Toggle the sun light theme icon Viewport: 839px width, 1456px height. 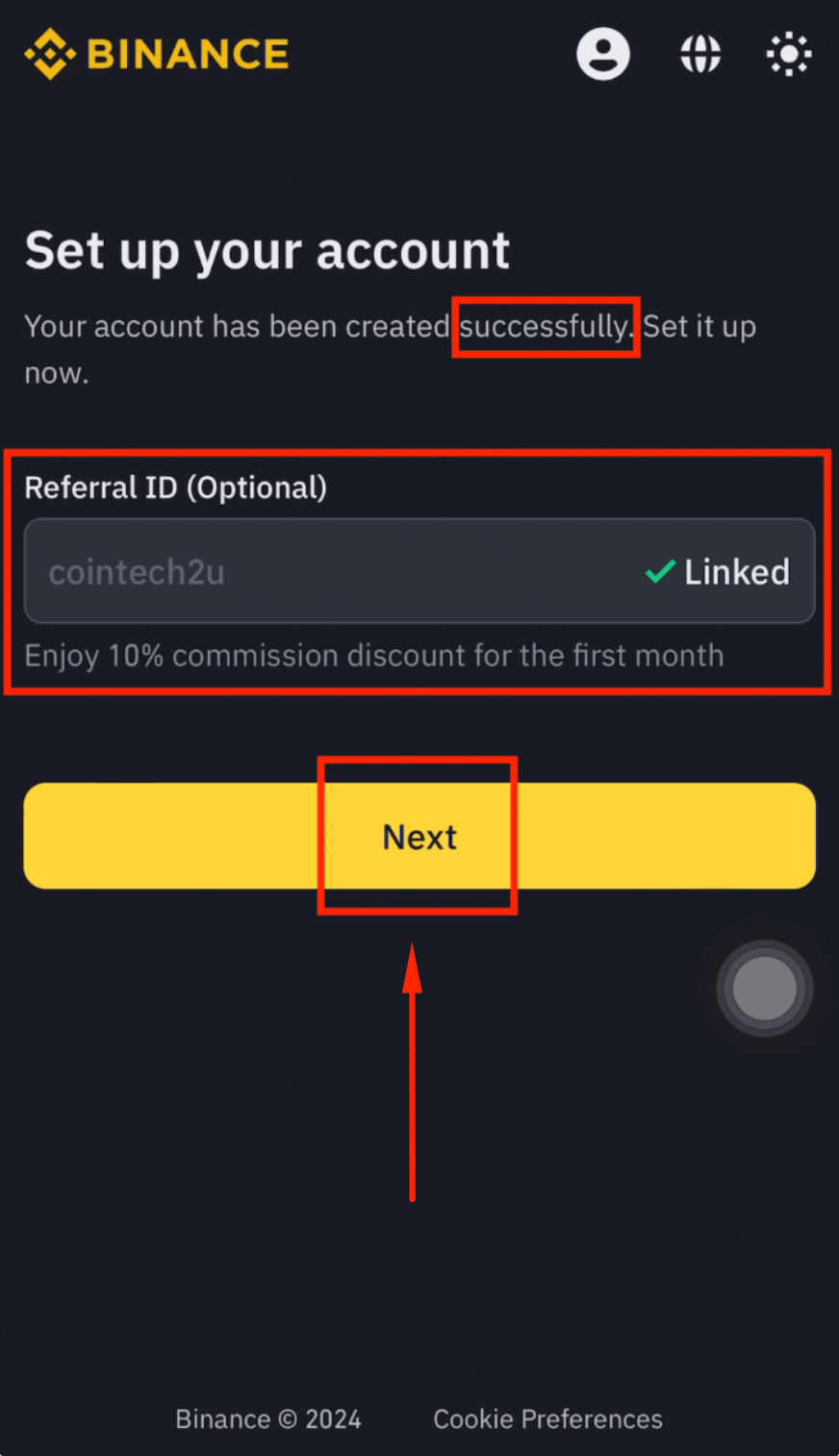[x=789, y=54]
